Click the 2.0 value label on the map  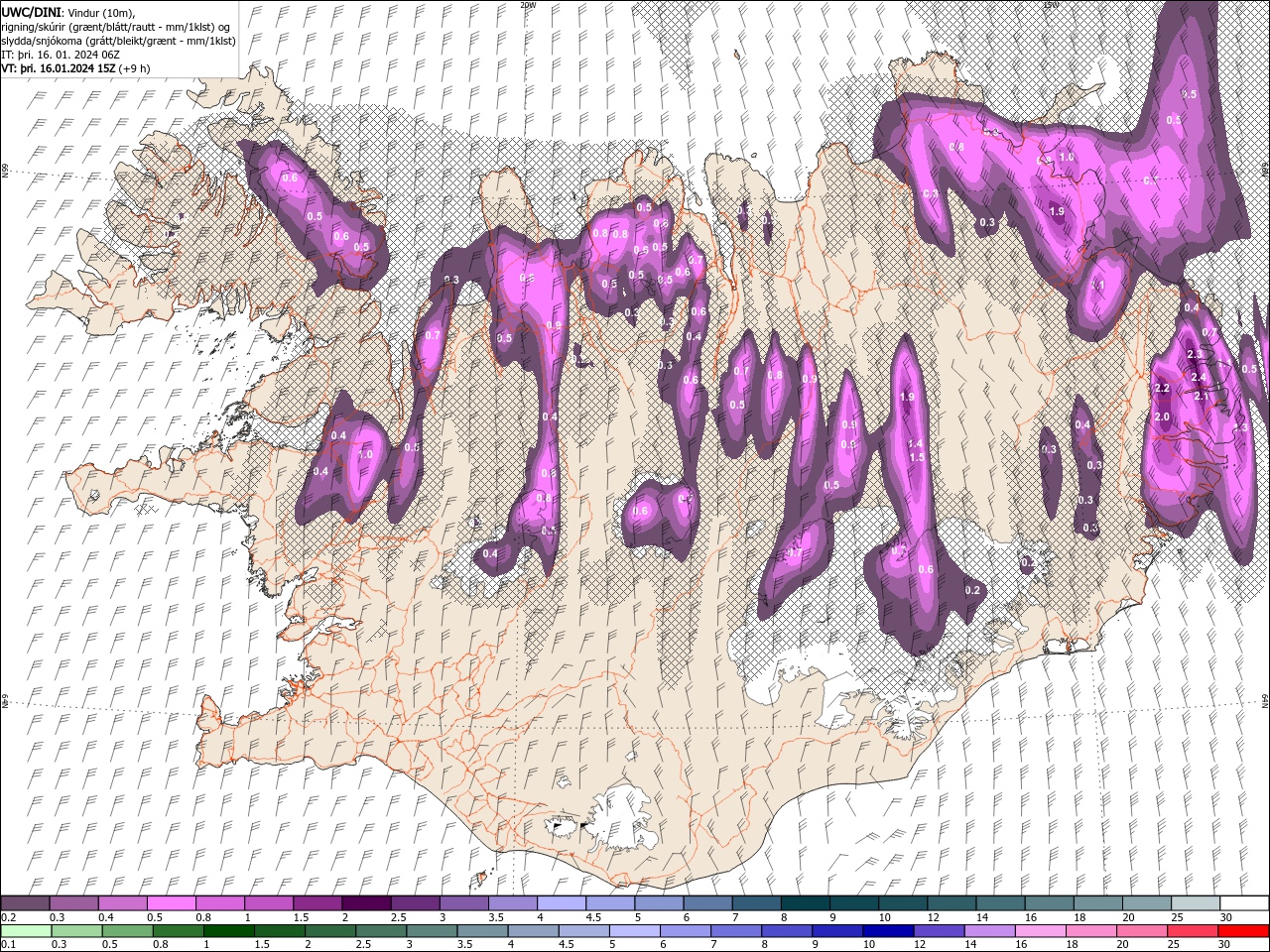click(1162, 417)
